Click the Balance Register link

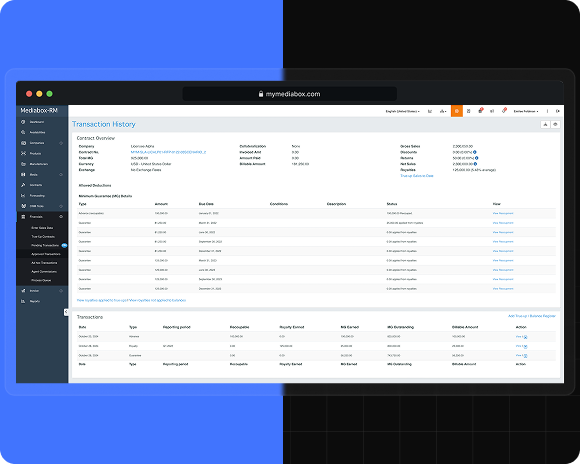click(543, 316)
